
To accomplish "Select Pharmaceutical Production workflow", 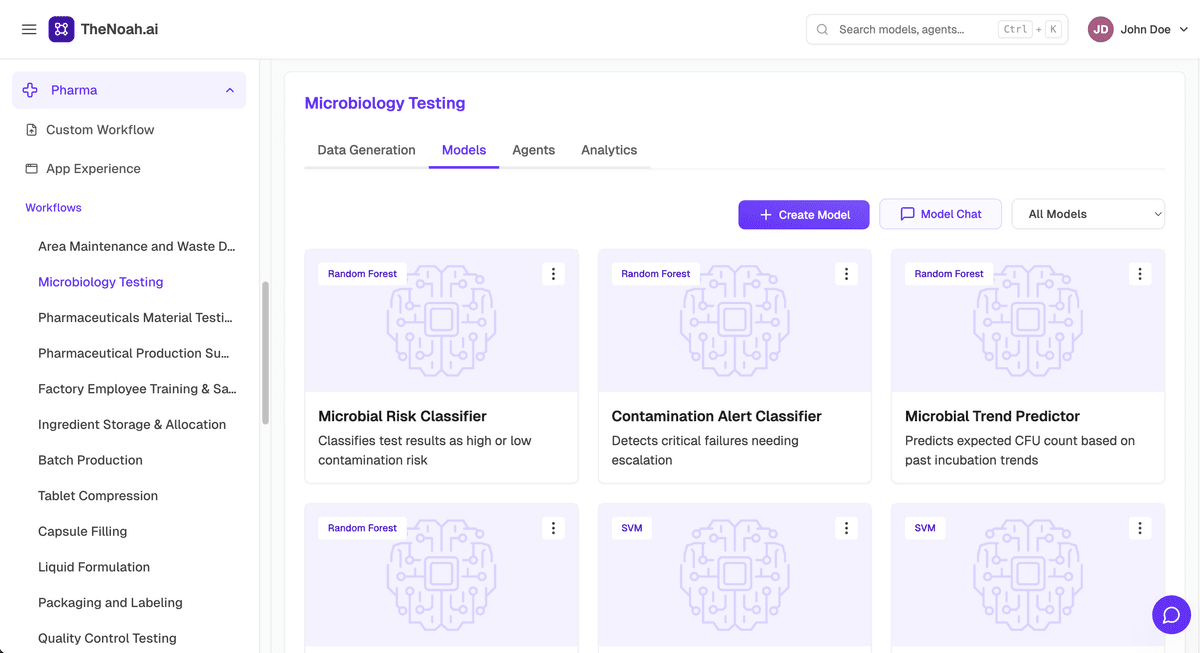I will pyautogui.click(x=134, y=353).
